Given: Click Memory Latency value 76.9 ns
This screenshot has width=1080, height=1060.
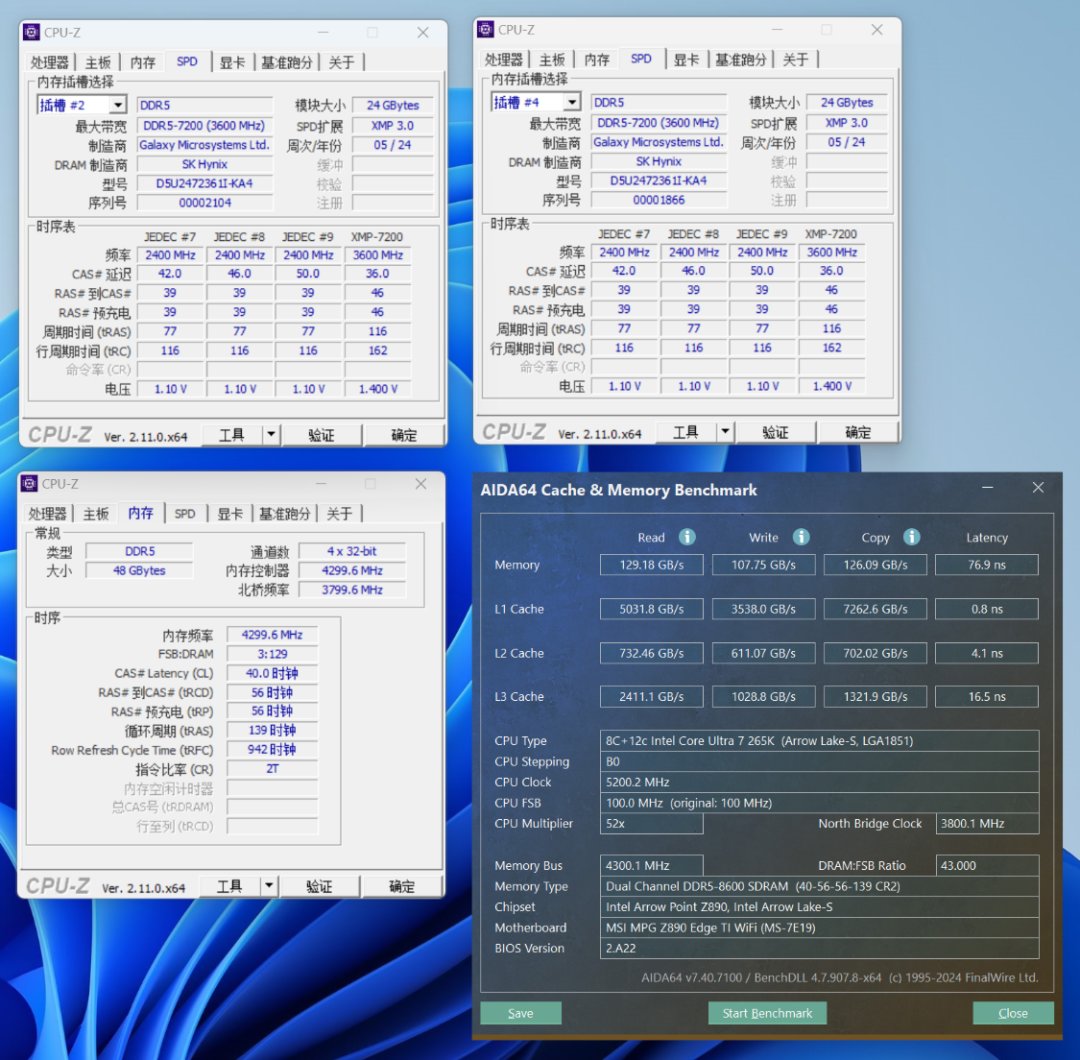Looking at the screenshot, I should click(x=987, y=565).
